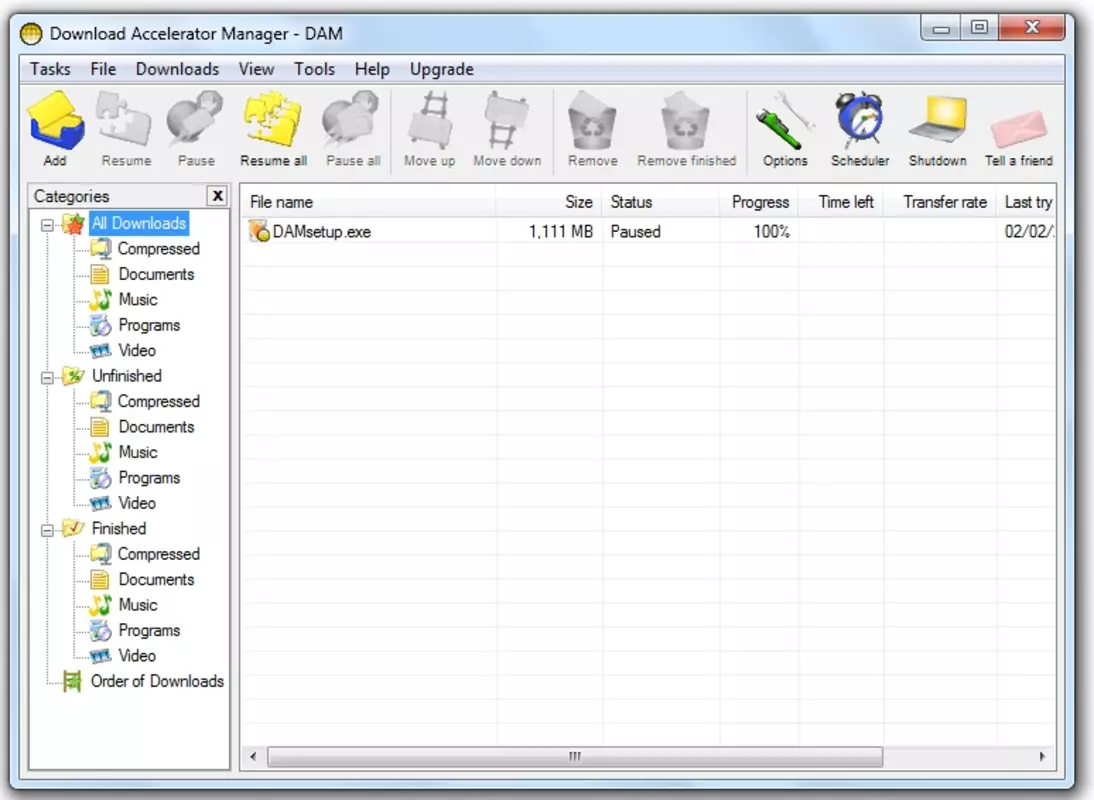Select Compressed under Finished

(158, 554)
